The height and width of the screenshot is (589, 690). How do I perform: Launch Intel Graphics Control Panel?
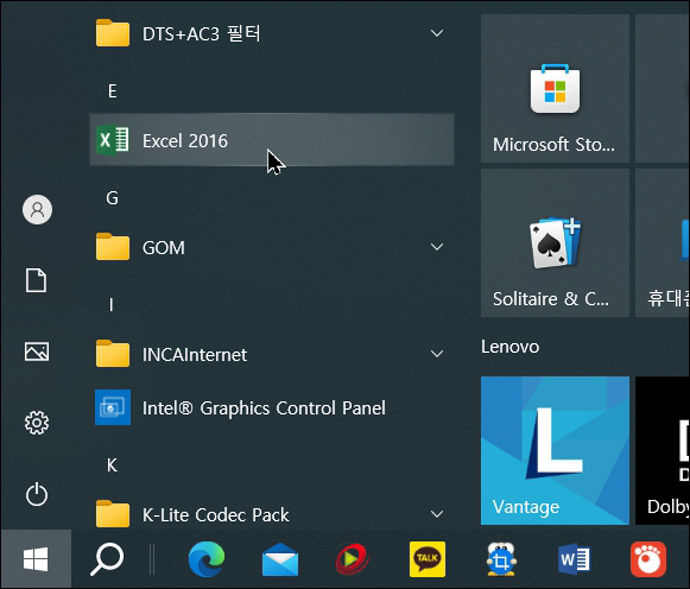272,408
